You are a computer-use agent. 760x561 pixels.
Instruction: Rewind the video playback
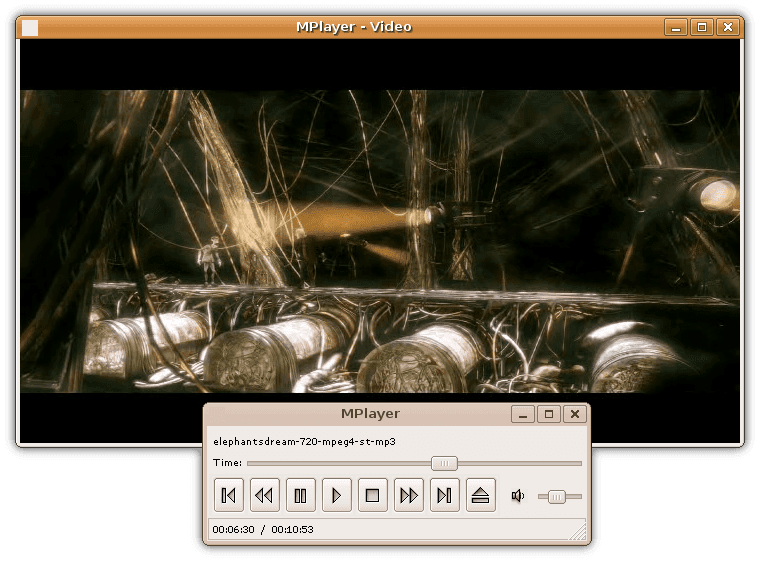point(264,495)
